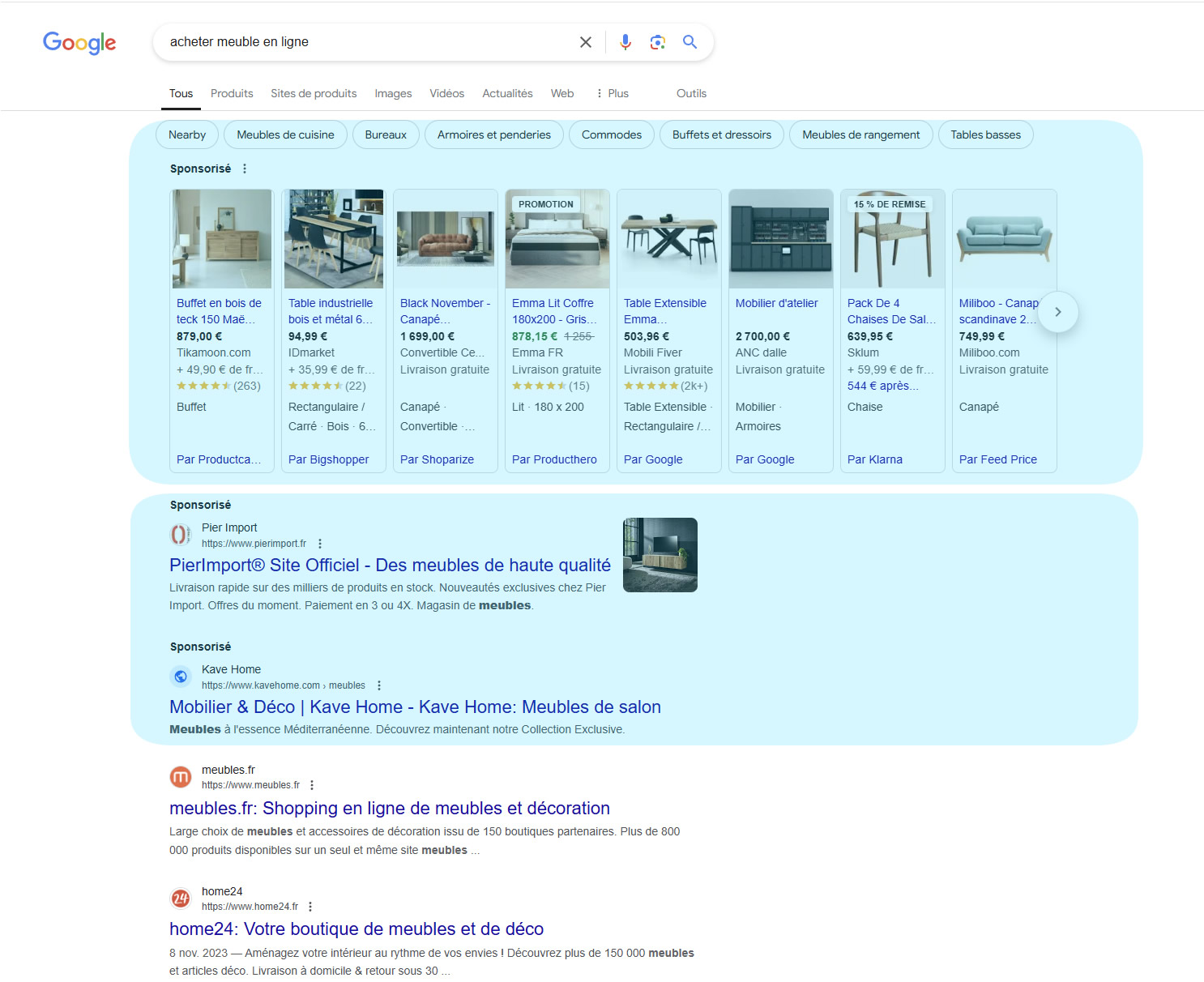Click Par Productcaster attribution link
This screenshot has height=982, width=1204.
219,459
